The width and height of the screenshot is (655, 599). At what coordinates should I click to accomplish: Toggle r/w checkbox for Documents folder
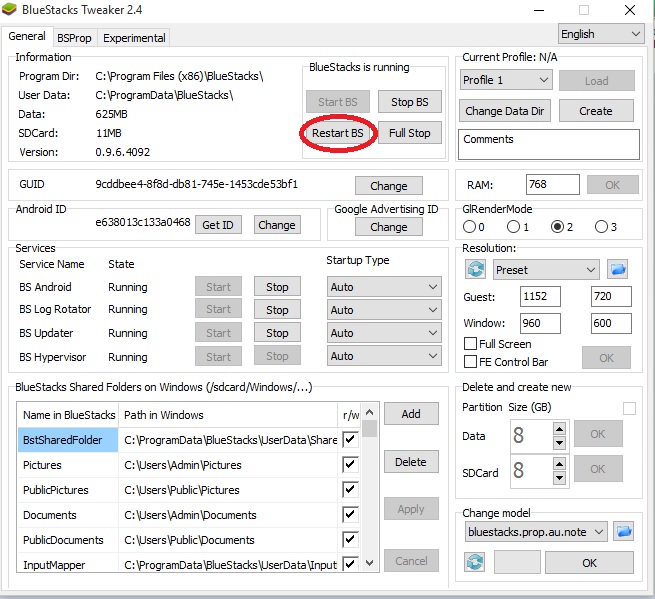point(350,515)
